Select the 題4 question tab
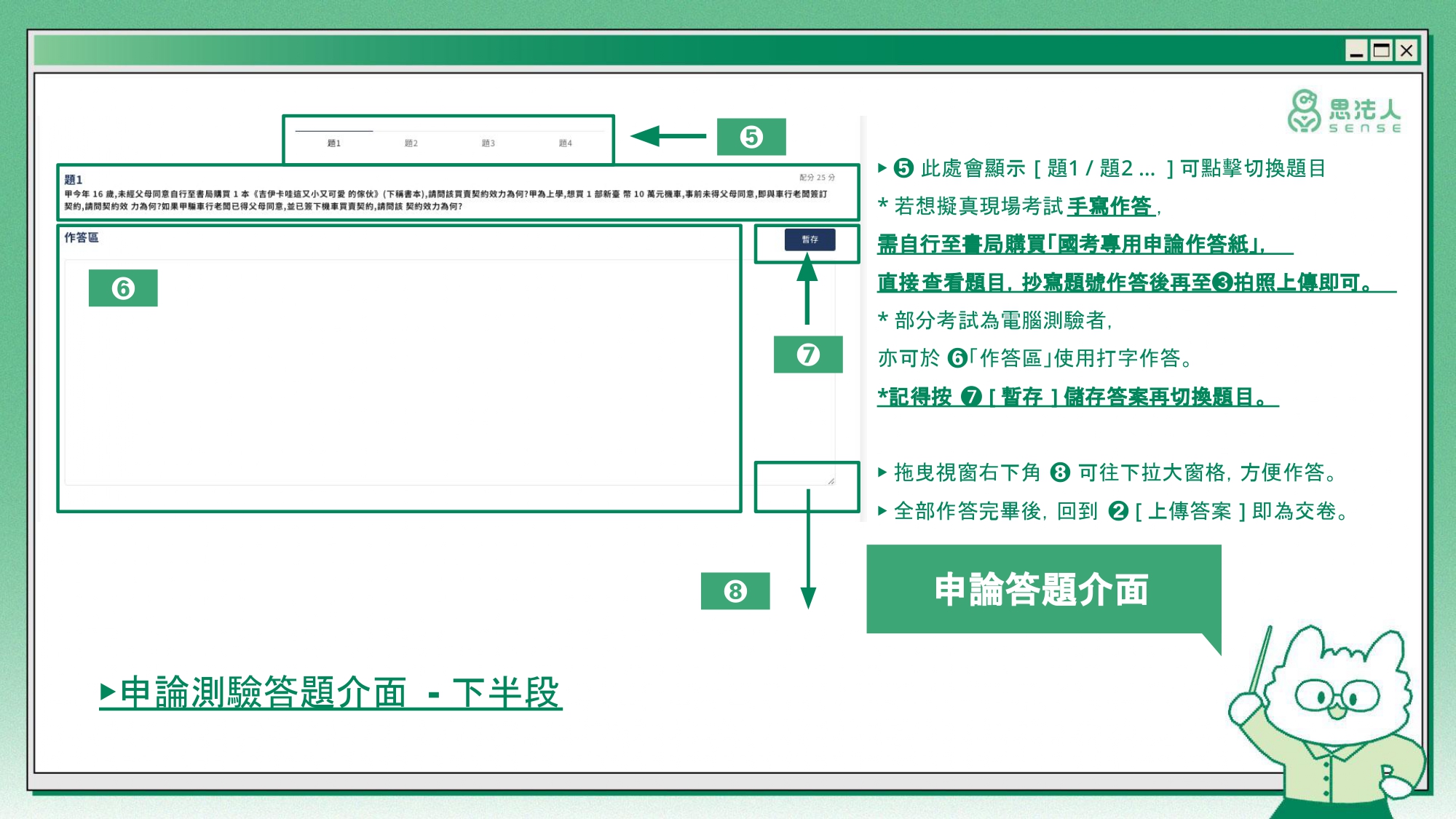Image resolution: width=1456 pixels, height=819 pixels. pos(566,143)
